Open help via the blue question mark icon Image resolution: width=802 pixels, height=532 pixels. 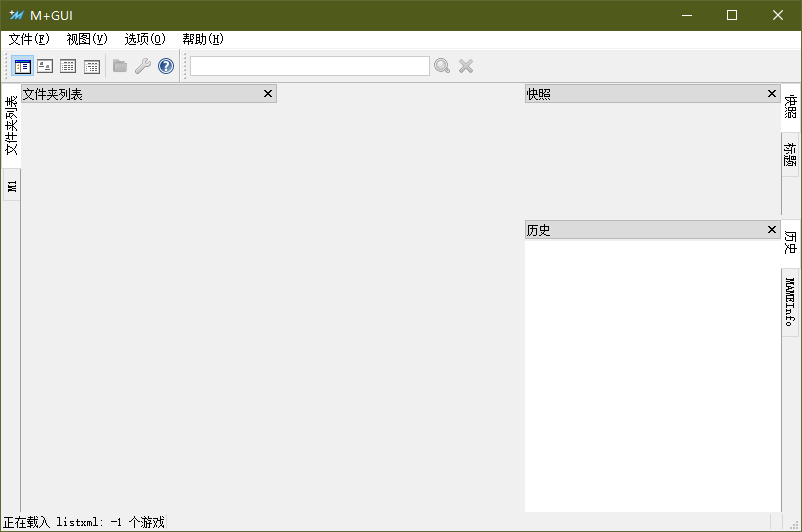166,66
